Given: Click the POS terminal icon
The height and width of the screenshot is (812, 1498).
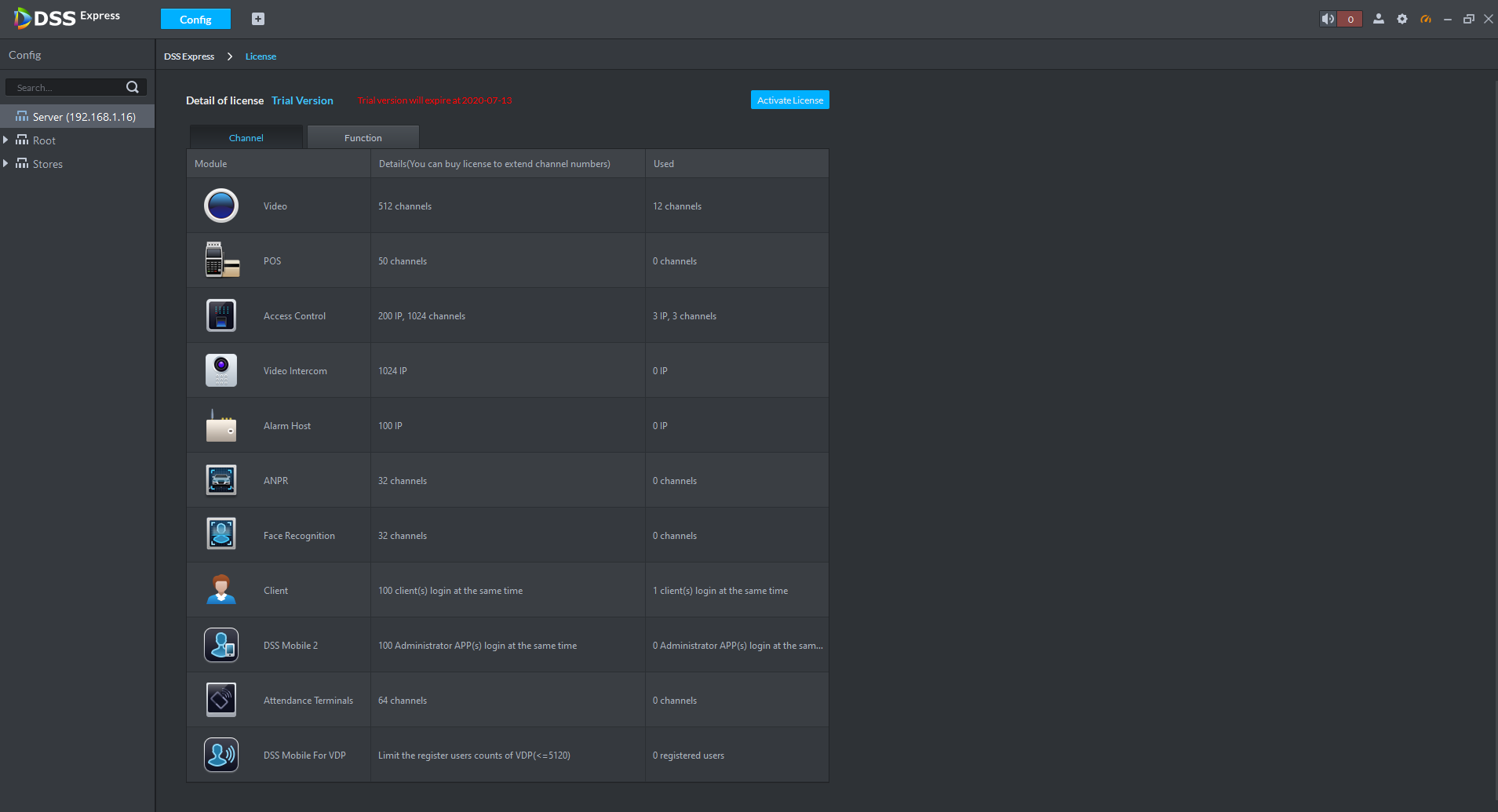Looking at the screenshot, I should tap(222, 260).
